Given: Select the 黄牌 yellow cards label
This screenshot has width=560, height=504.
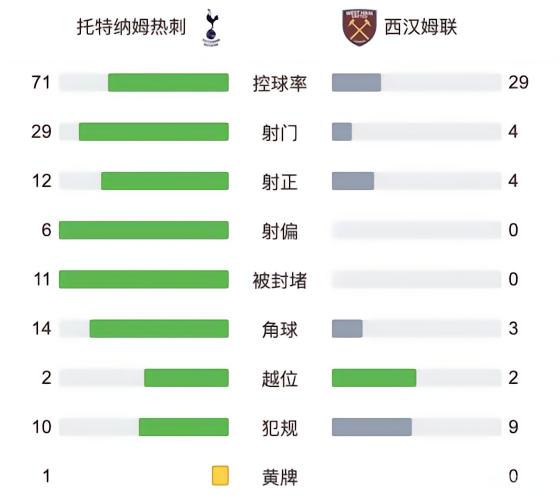Looking at the screenshot, I should point(280,477).
